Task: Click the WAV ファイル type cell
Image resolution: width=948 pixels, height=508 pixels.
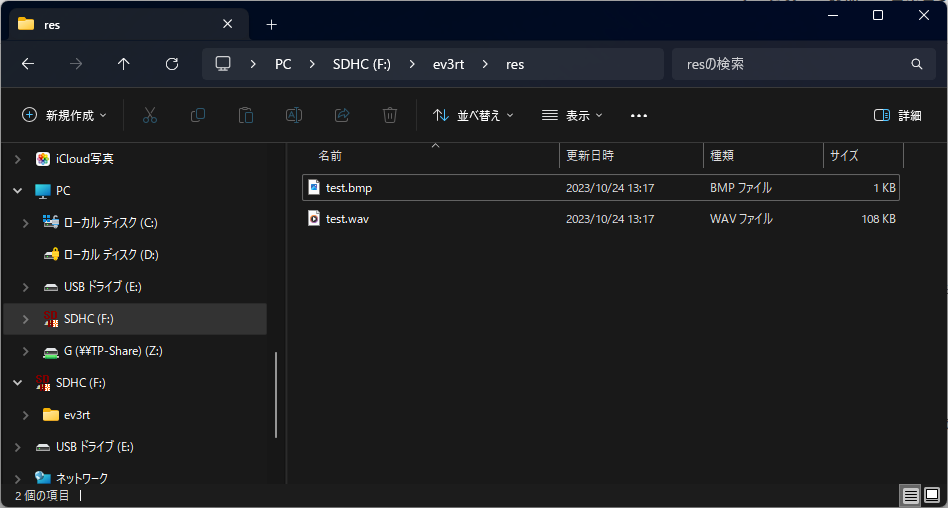Action: (x=741, y=219)
